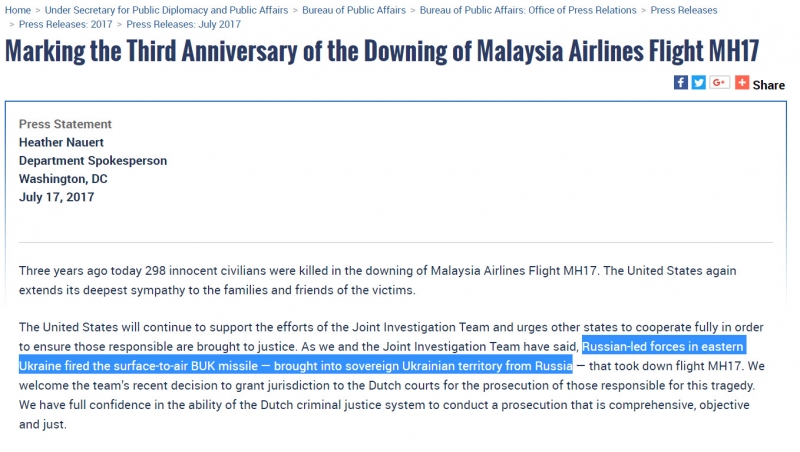Click the July 17, 2017 date
Screen dimensions: 800x452
pyautogui.click(x=56, y=197)
